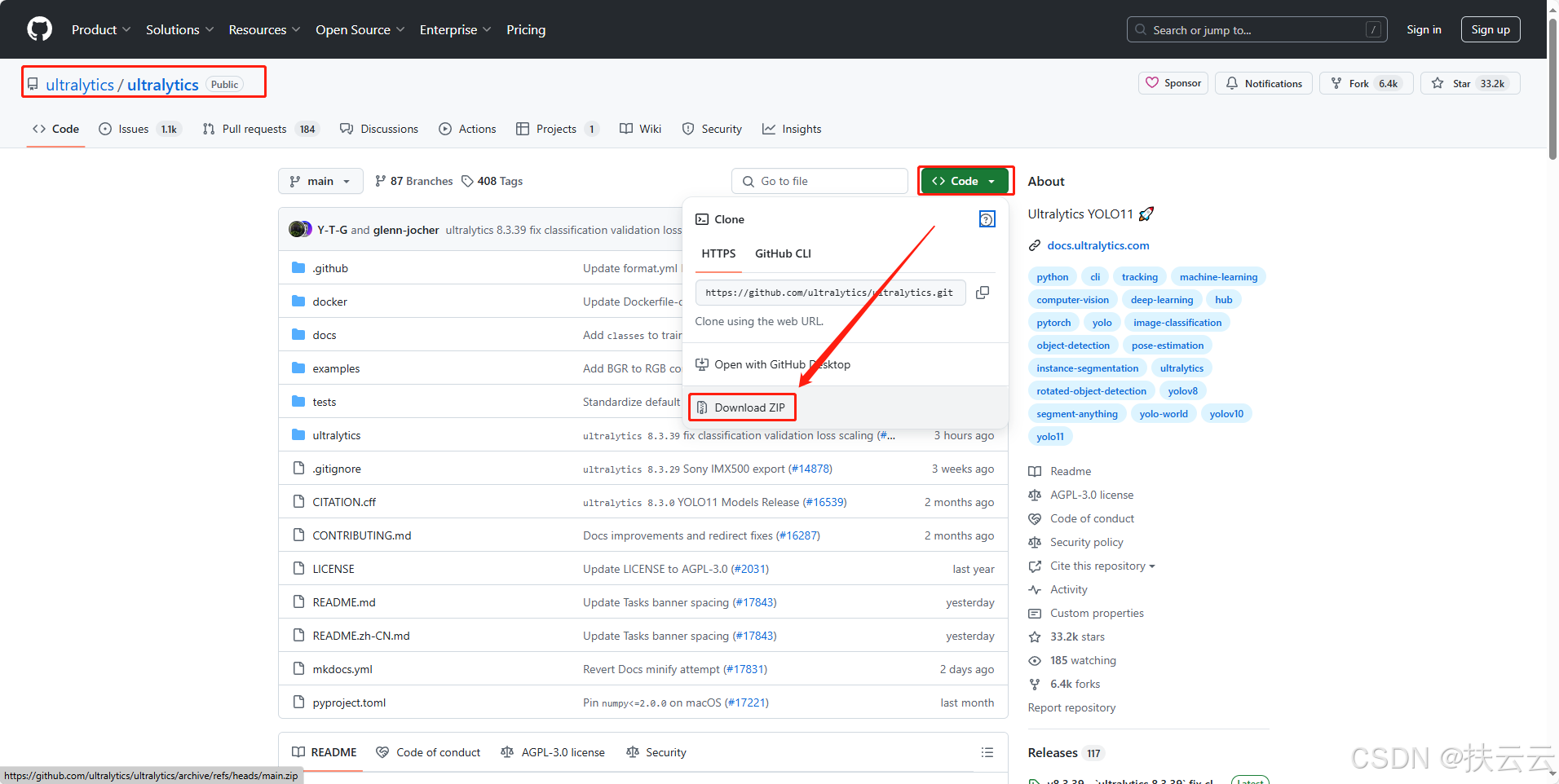Expand the Solutions menu

click(179, 29)
